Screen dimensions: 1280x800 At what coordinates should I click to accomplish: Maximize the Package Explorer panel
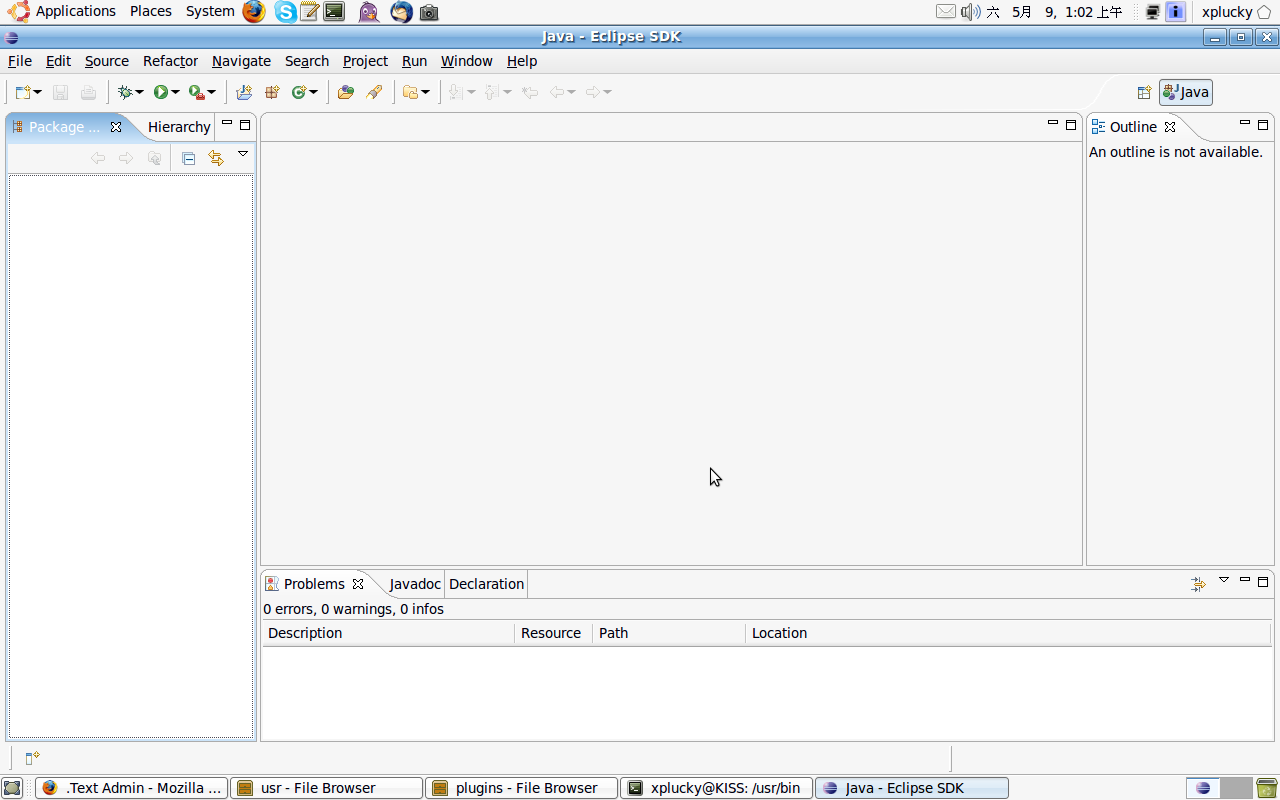[245, 125]
